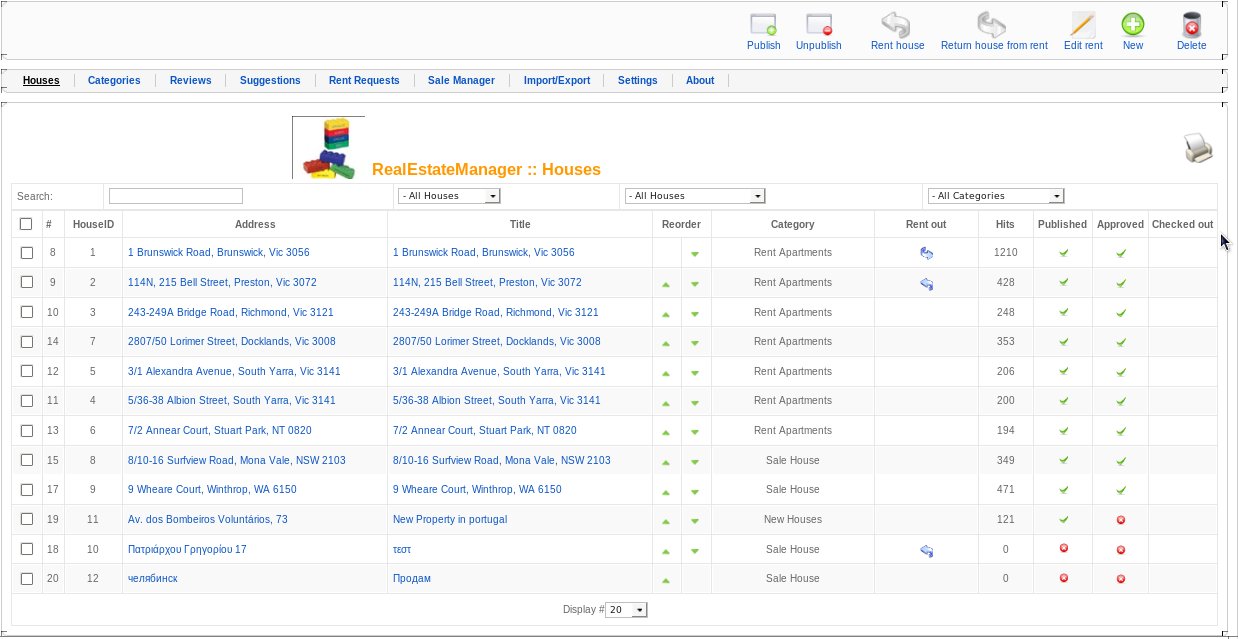Open the Edit rent toolbar icon
Screen dimensions: 1238x639
[x=1083, y=25]
